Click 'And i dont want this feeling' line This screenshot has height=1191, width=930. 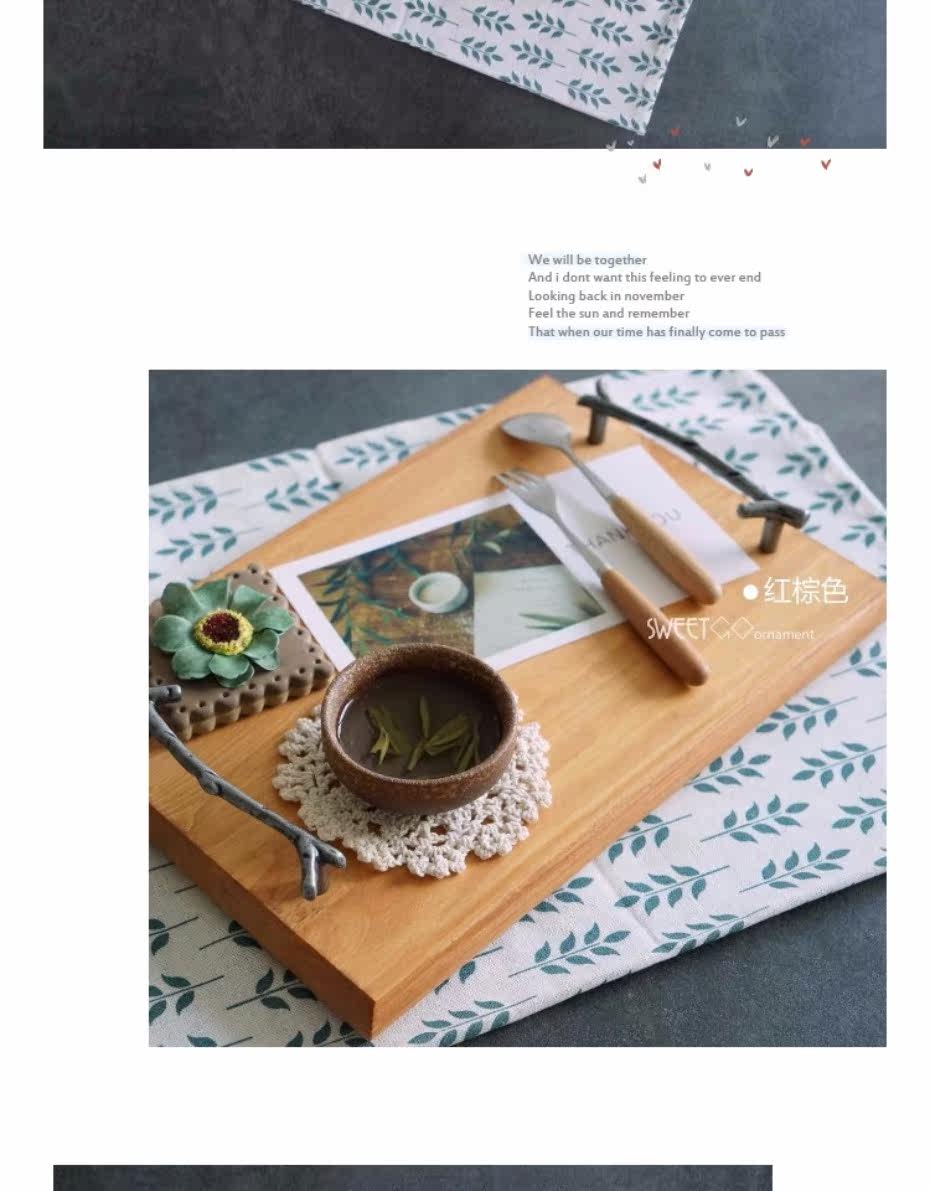point(644,277)
